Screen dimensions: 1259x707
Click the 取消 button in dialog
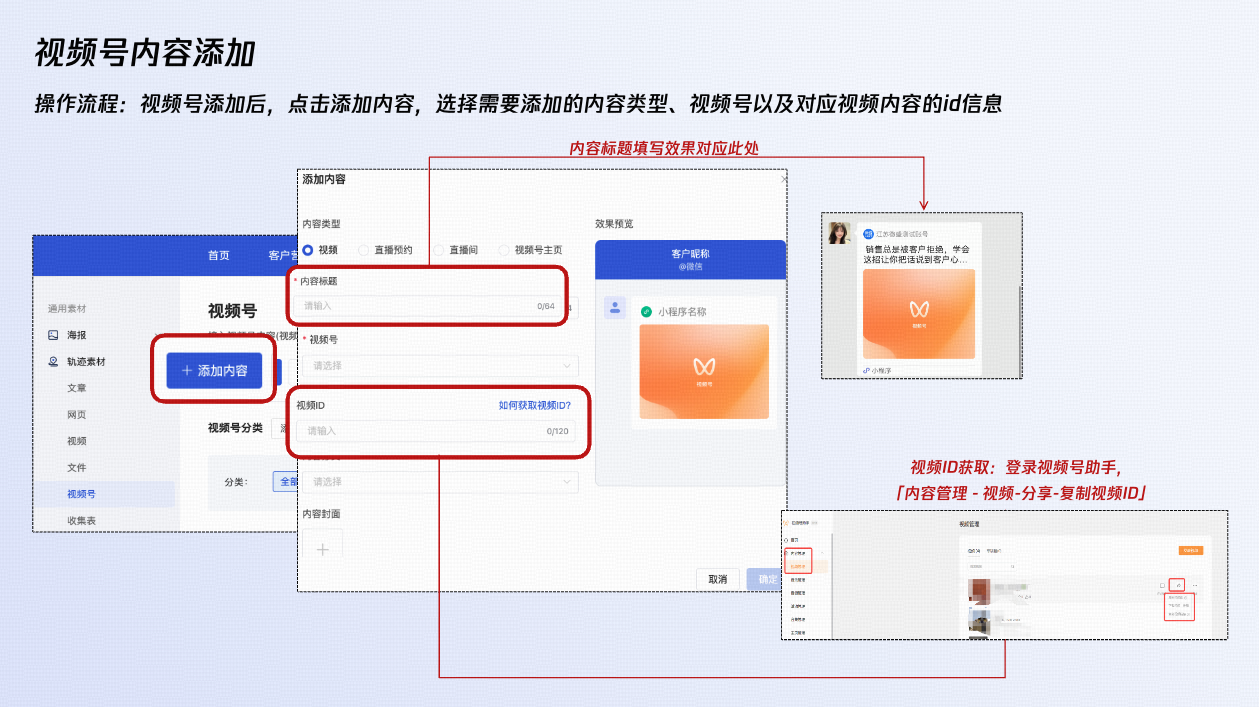[x=718, y=579]
